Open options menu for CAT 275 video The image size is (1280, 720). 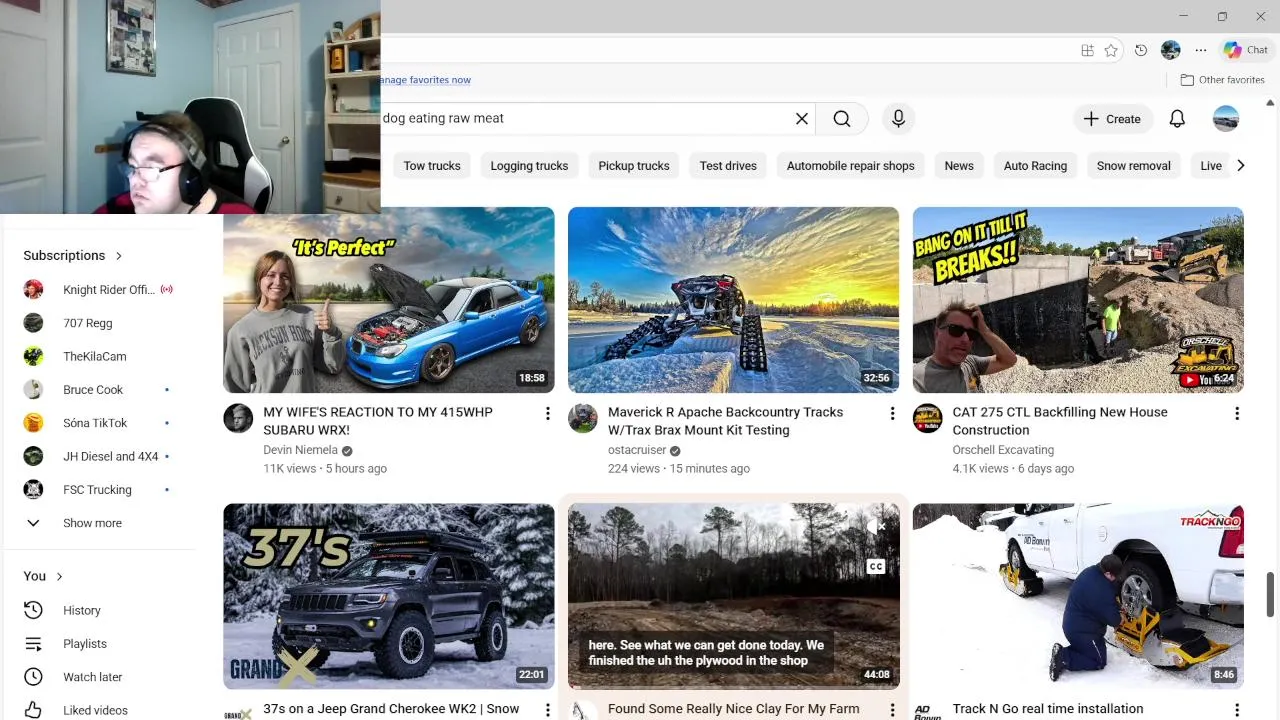click(1237, 413)
